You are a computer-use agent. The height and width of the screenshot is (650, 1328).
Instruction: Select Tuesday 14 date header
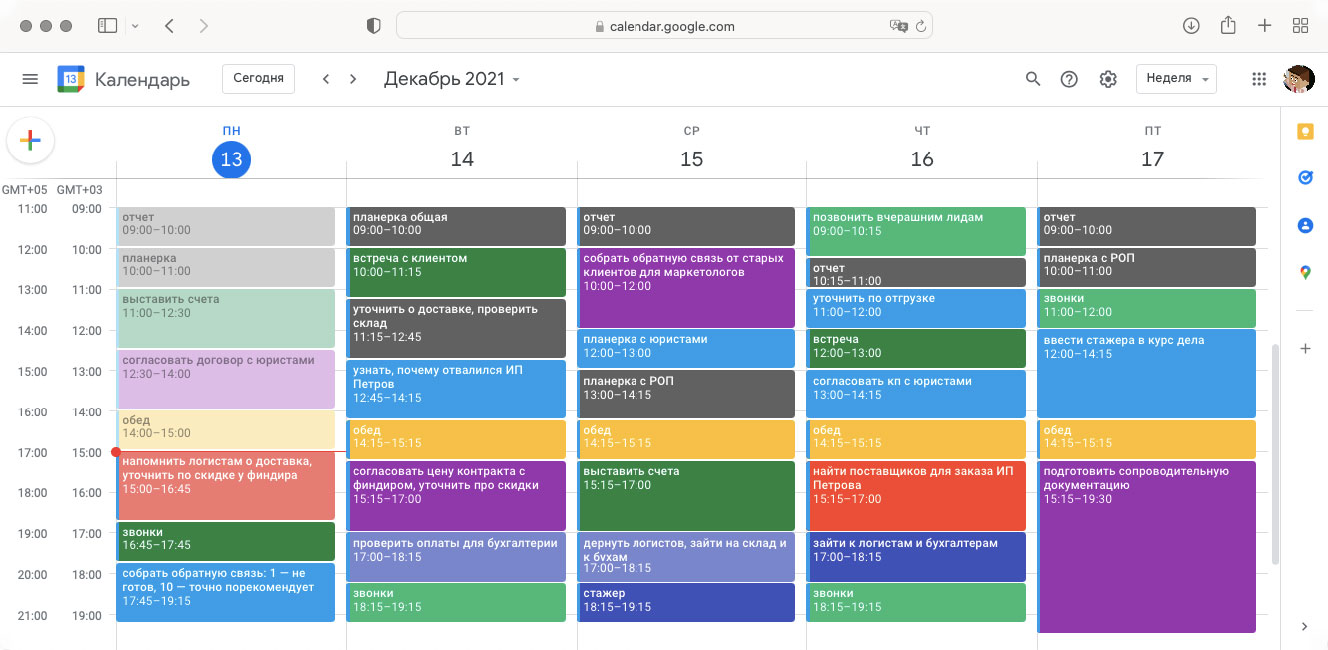(x=462, y=159)
